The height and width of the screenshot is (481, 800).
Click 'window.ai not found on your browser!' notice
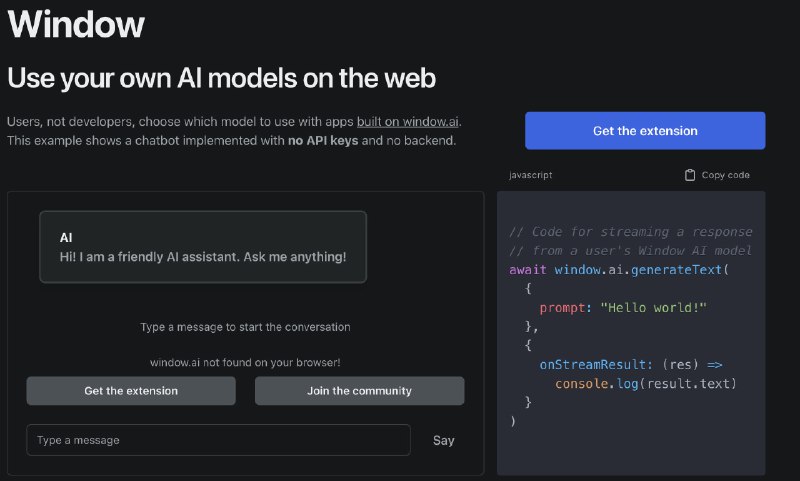(x=245, y=362)
